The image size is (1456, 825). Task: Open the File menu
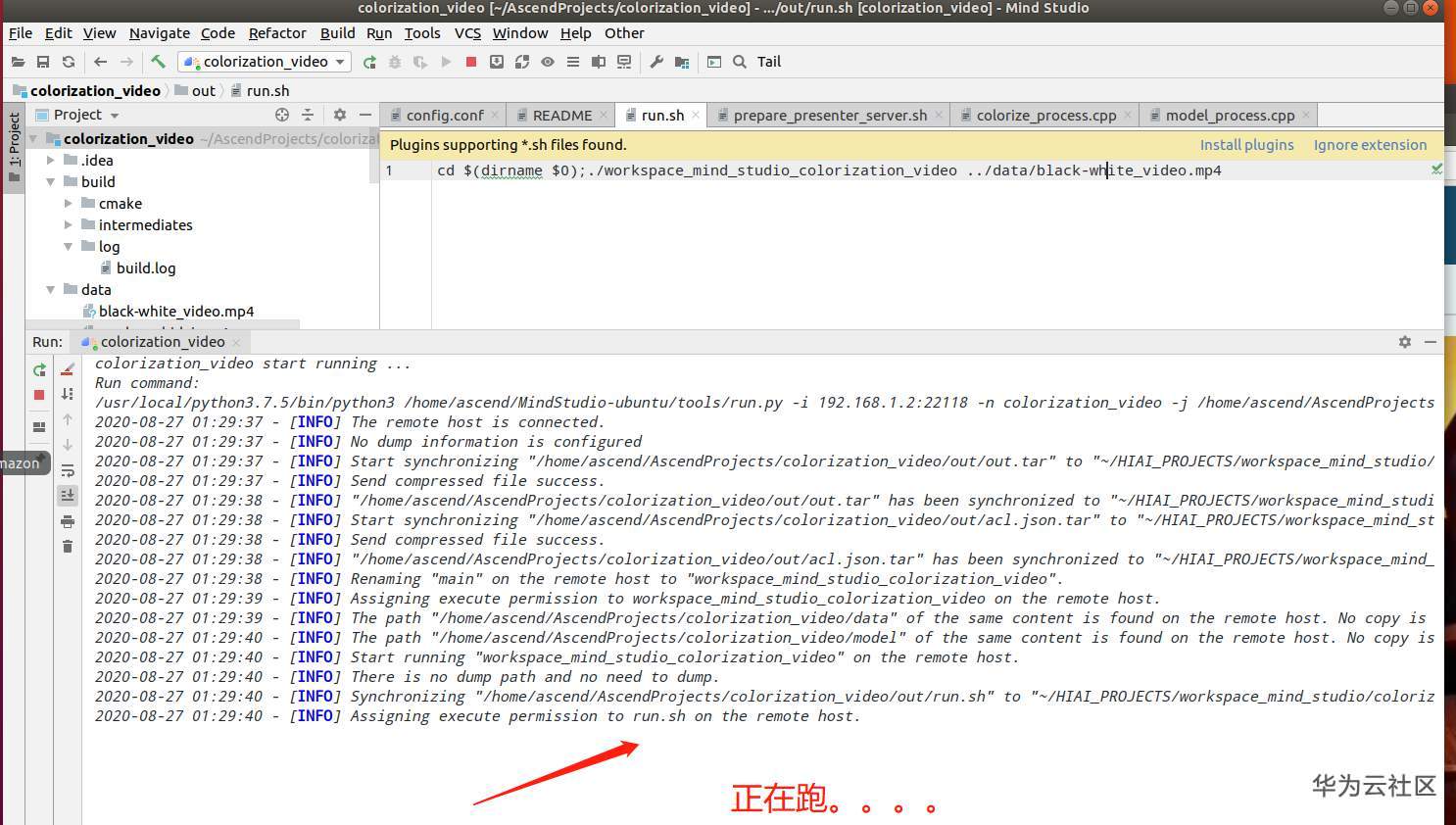[21, 33]
